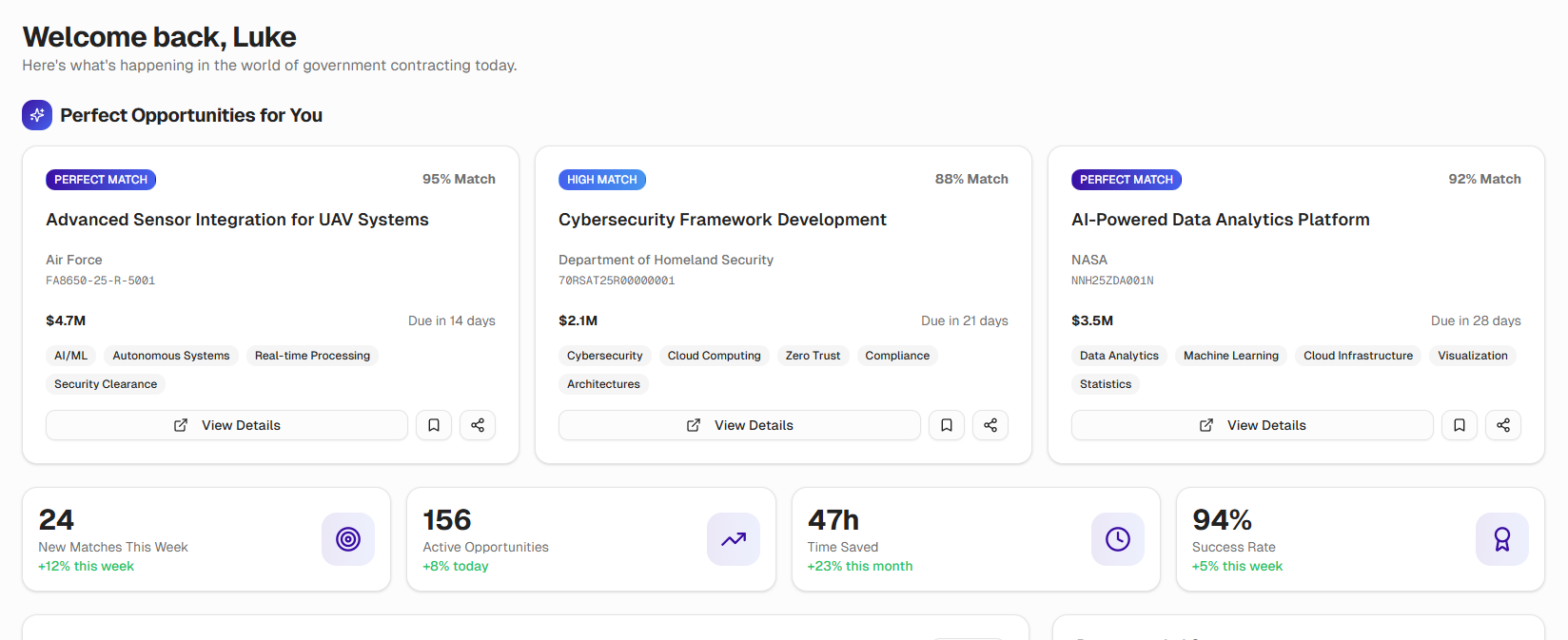Click the Cybersecurity Framework Development title

[x=722, y=220]
